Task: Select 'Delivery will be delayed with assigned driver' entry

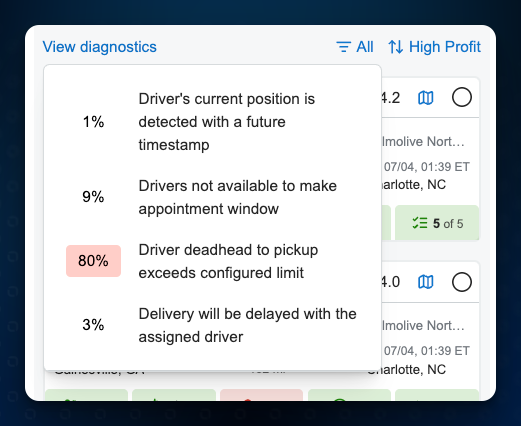Action: pos(212,325)
